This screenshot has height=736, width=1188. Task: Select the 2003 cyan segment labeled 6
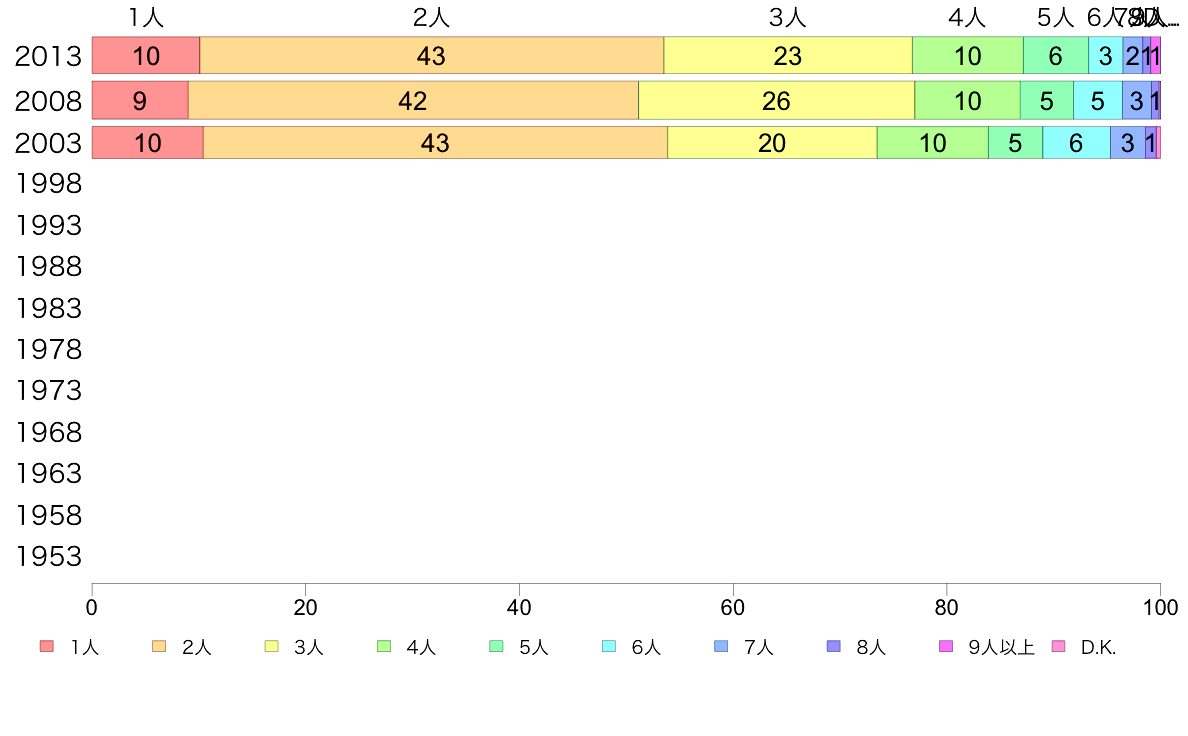1077,143
